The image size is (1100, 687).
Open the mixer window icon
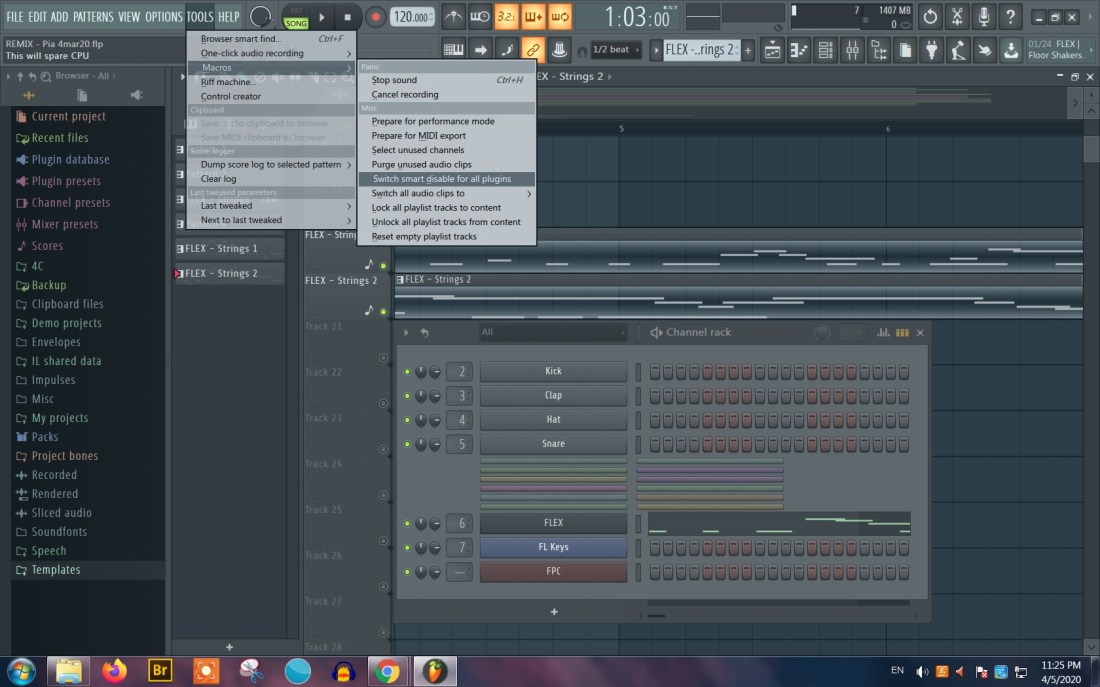(852, 50)
